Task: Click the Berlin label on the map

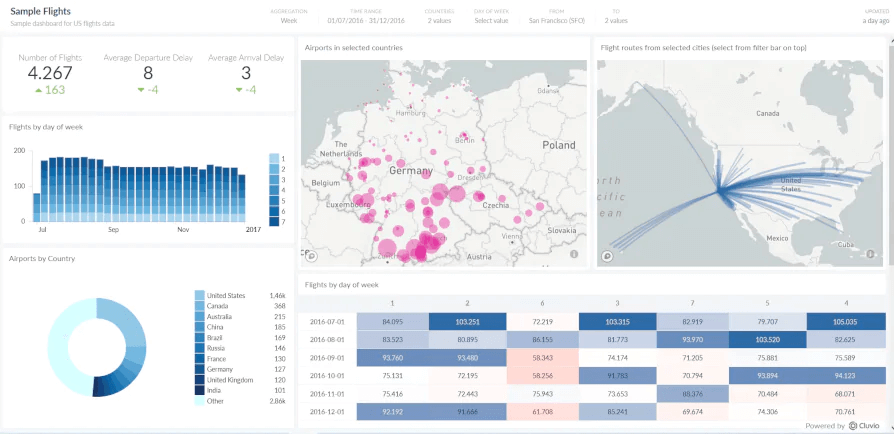Action: tap(465, 140)
